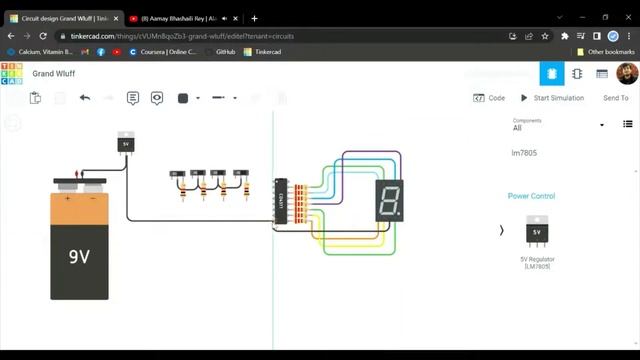Undo the last action
The width and height of the screenshot is (640, 360).
pyautogui.click(x=85, y=98)
